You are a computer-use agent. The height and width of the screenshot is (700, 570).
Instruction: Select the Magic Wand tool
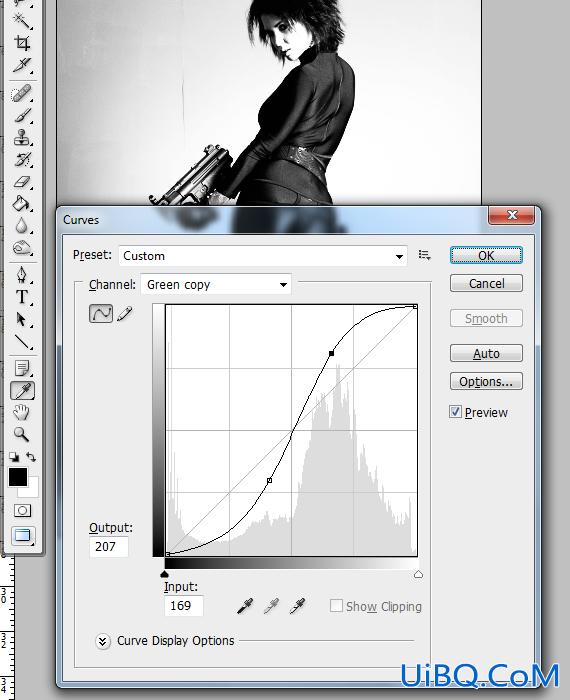click(x=21, y=20)
